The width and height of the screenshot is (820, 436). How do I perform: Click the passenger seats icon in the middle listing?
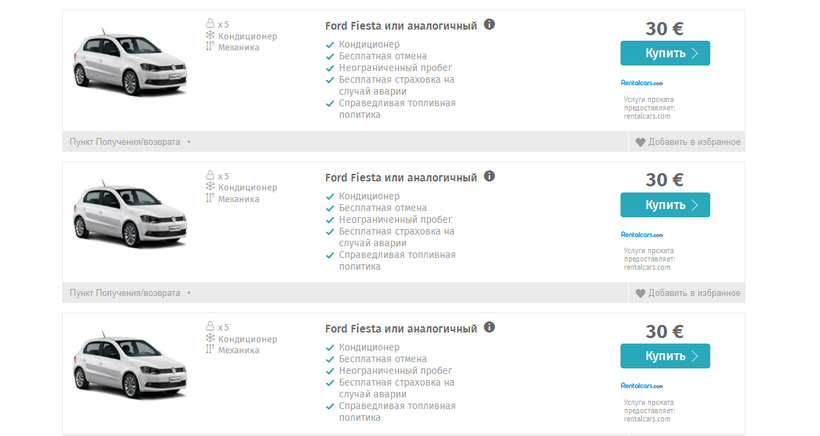pyautogui.click(x=210, y=175)
